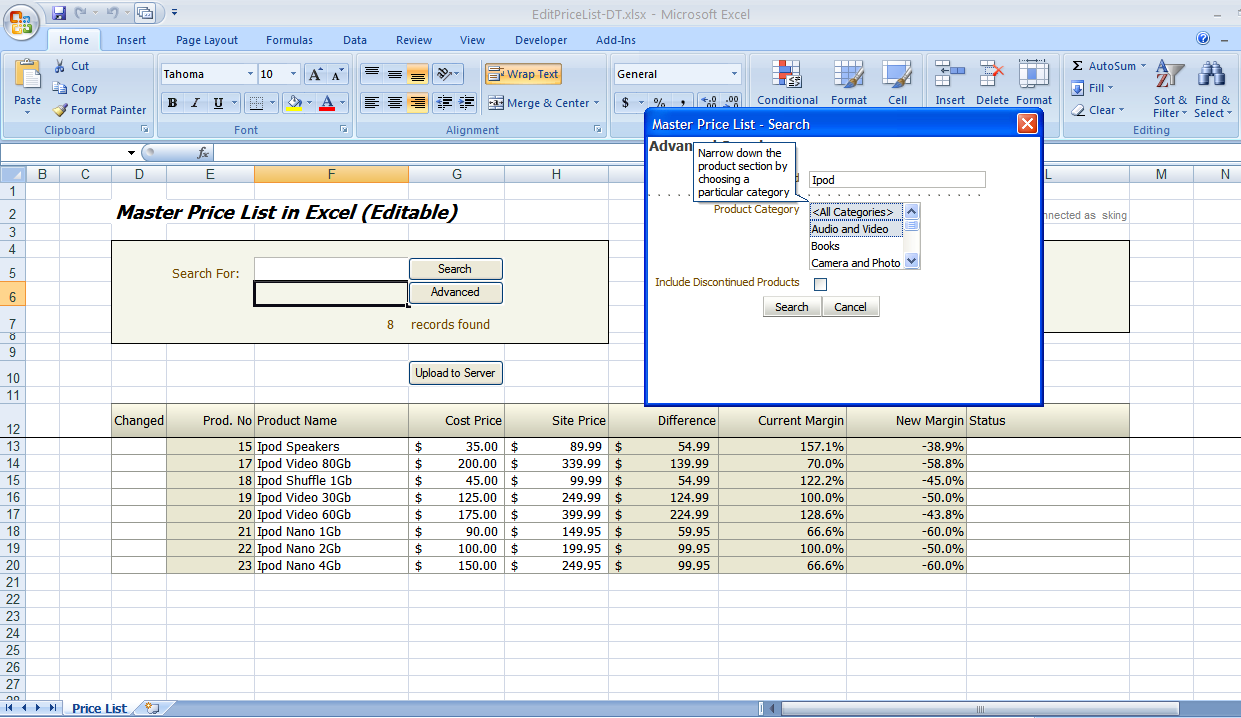Click the Save icon in quick access toolbar
The width and height of the screenshot is (1241, 718).
[x=59, y=13]
